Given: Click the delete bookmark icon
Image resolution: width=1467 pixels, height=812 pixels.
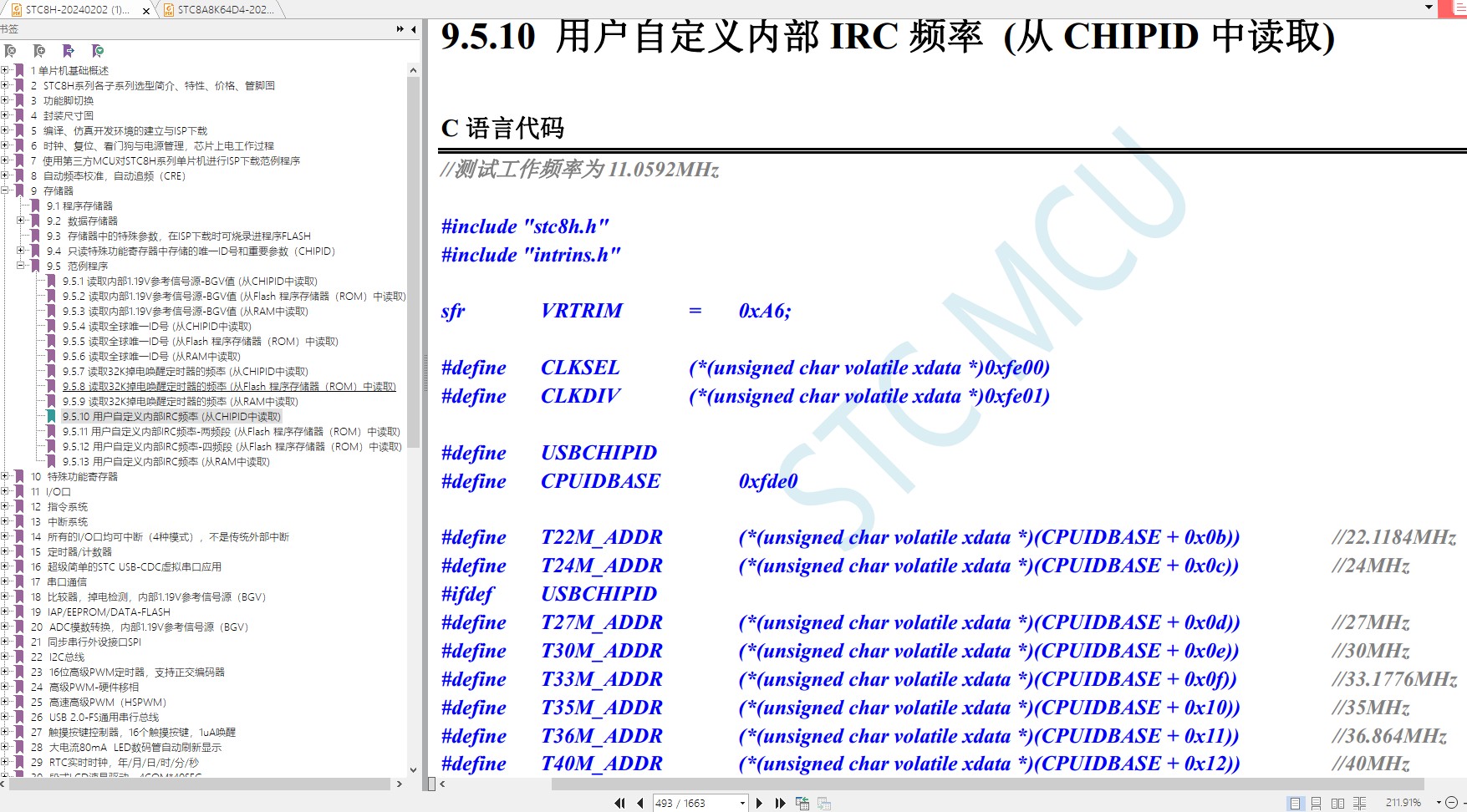Looking at the screenshot, I should [10, 51].
